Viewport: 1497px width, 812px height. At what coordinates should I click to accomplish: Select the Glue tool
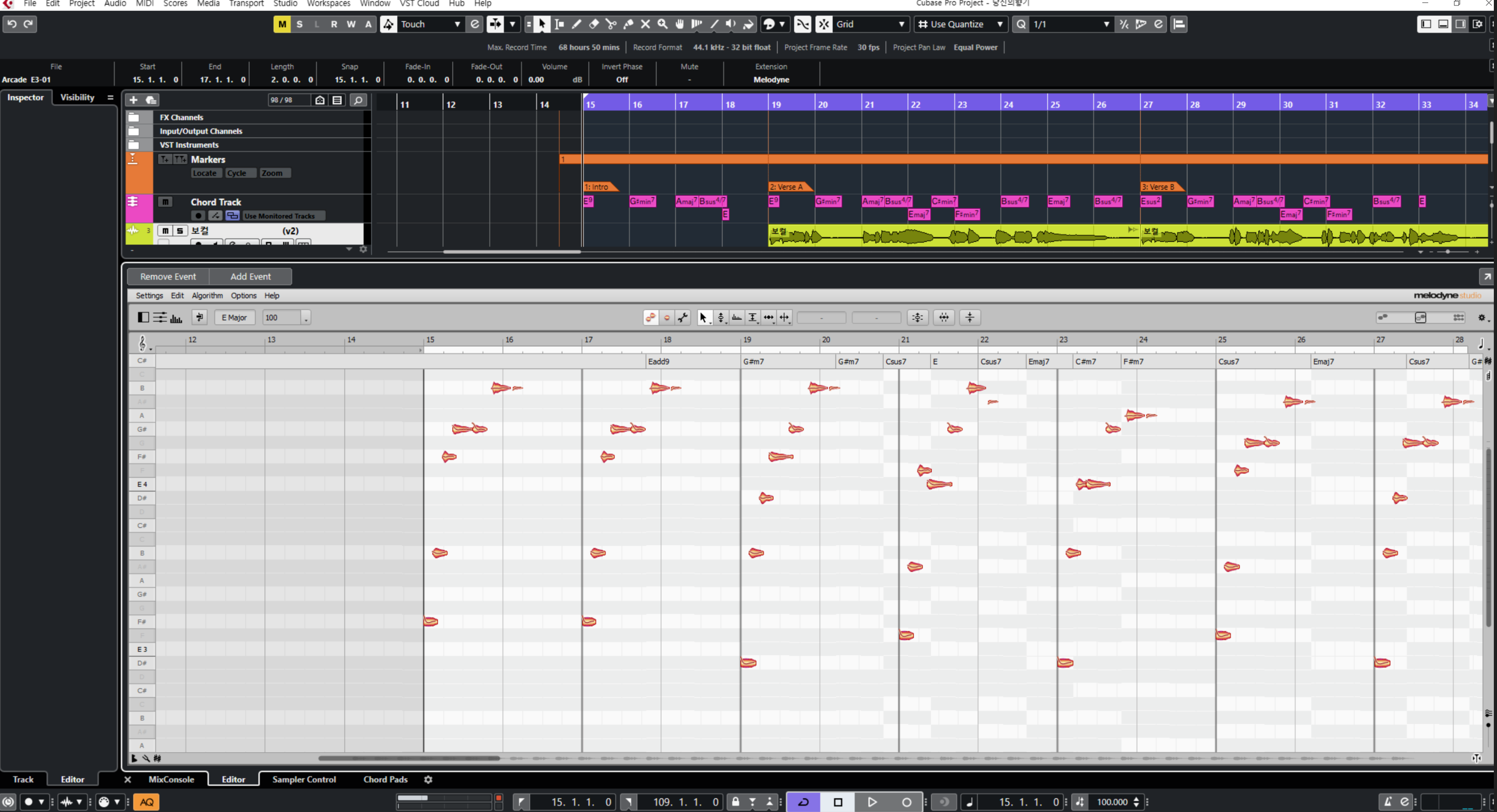point(628,24)
